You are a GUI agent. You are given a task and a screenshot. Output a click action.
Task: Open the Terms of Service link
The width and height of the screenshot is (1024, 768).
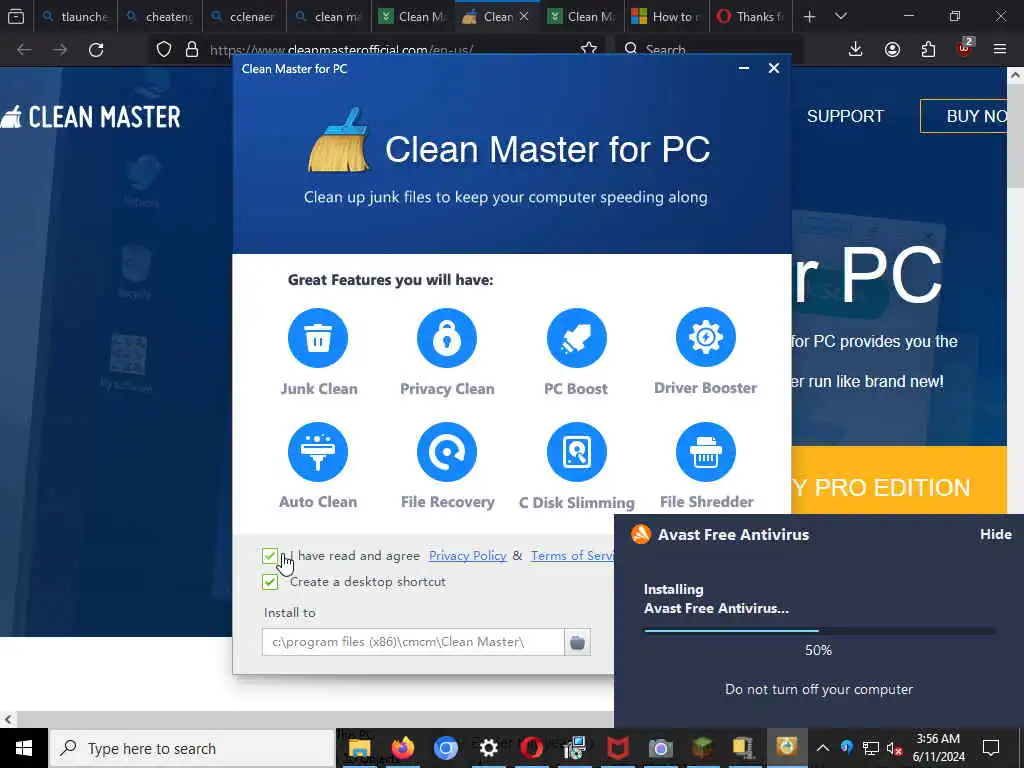(x=572, y=556)
